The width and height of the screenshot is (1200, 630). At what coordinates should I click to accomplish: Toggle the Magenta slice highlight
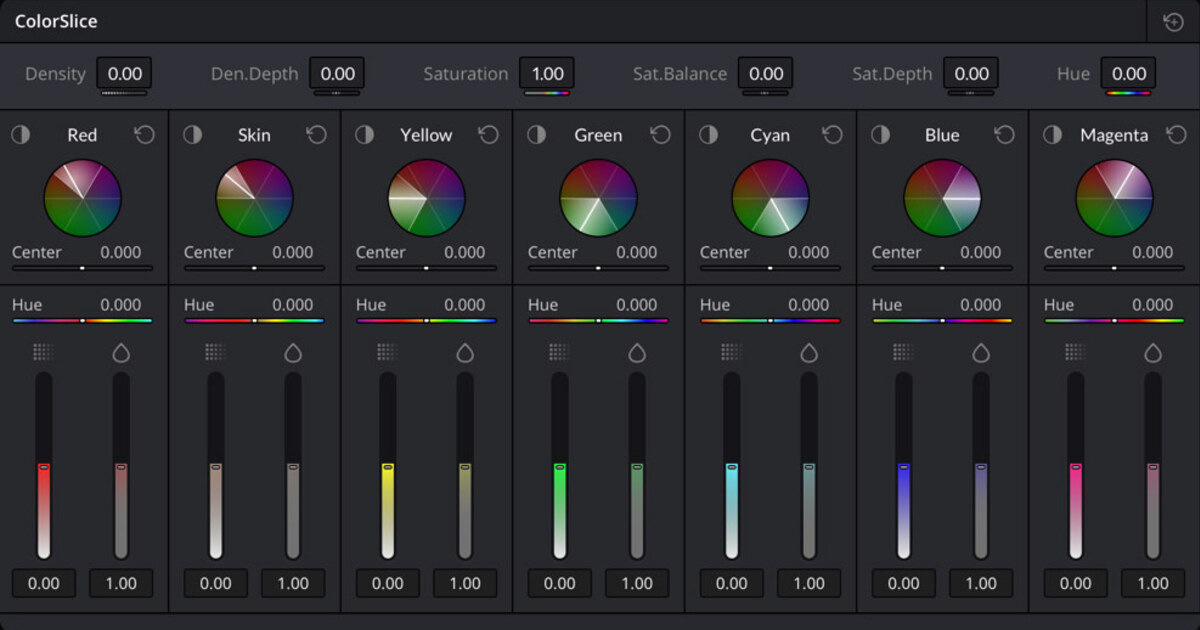(1052, 135)
